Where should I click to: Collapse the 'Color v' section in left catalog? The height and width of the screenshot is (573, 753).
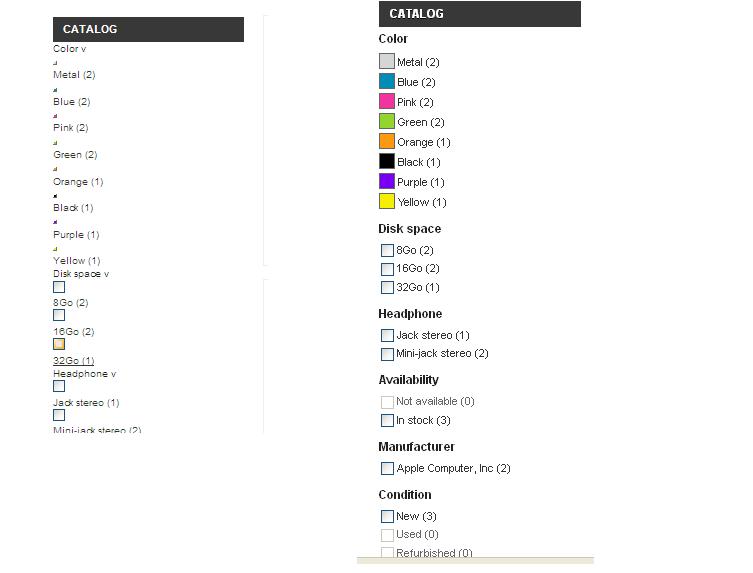pyautogui.click(x=70, y=49)
